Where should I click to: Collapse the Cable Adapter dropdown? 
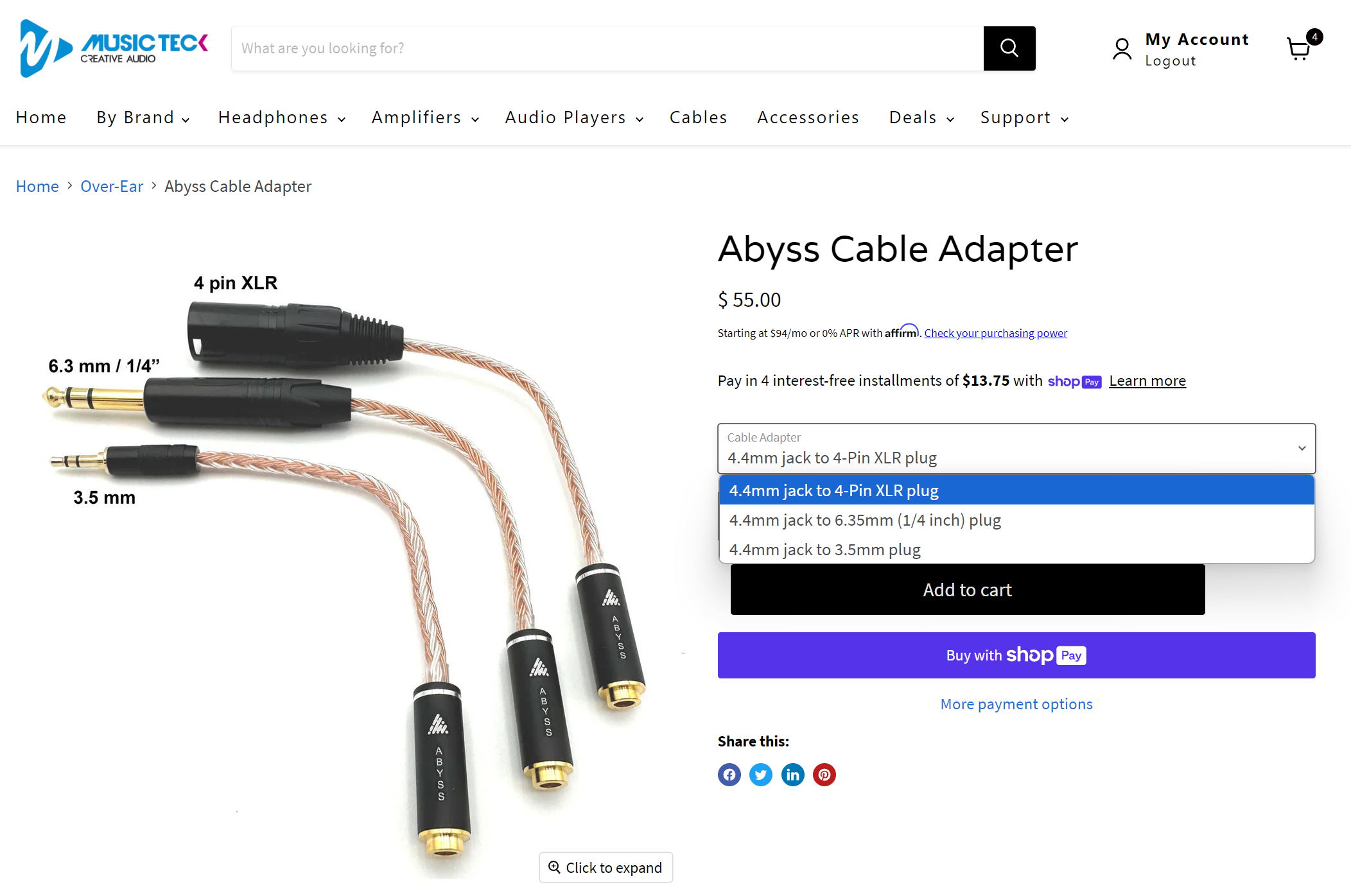(1016, 449)
